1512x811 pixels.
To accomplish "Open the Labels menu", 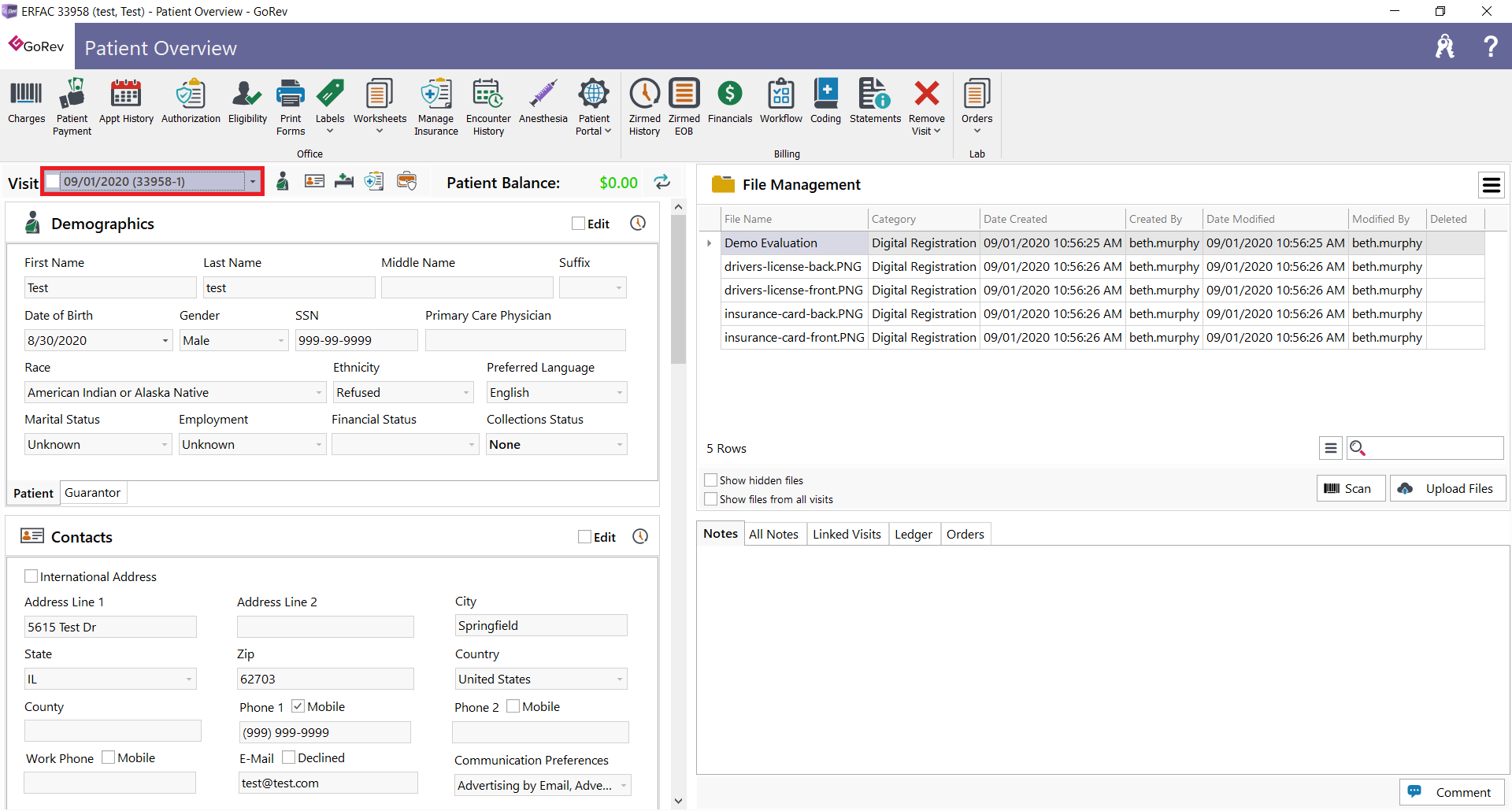I will (330, 107).
